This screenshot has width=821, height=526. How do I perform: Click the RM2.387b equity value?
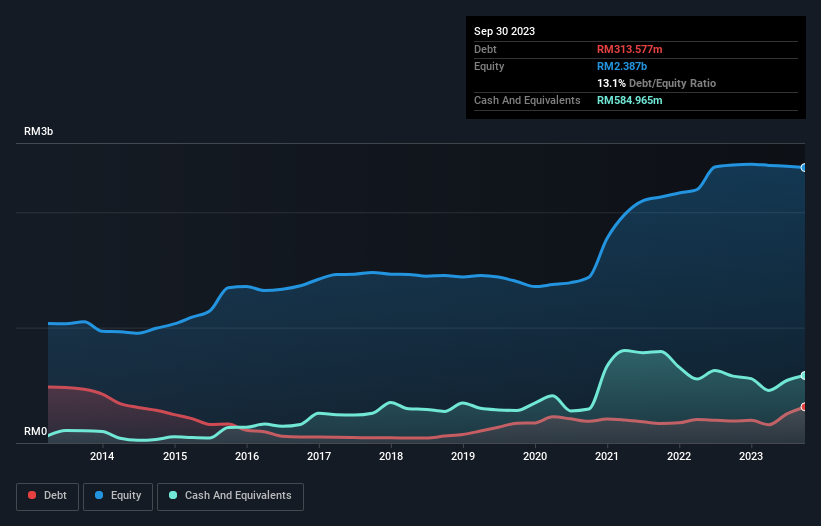click(622, 66)
